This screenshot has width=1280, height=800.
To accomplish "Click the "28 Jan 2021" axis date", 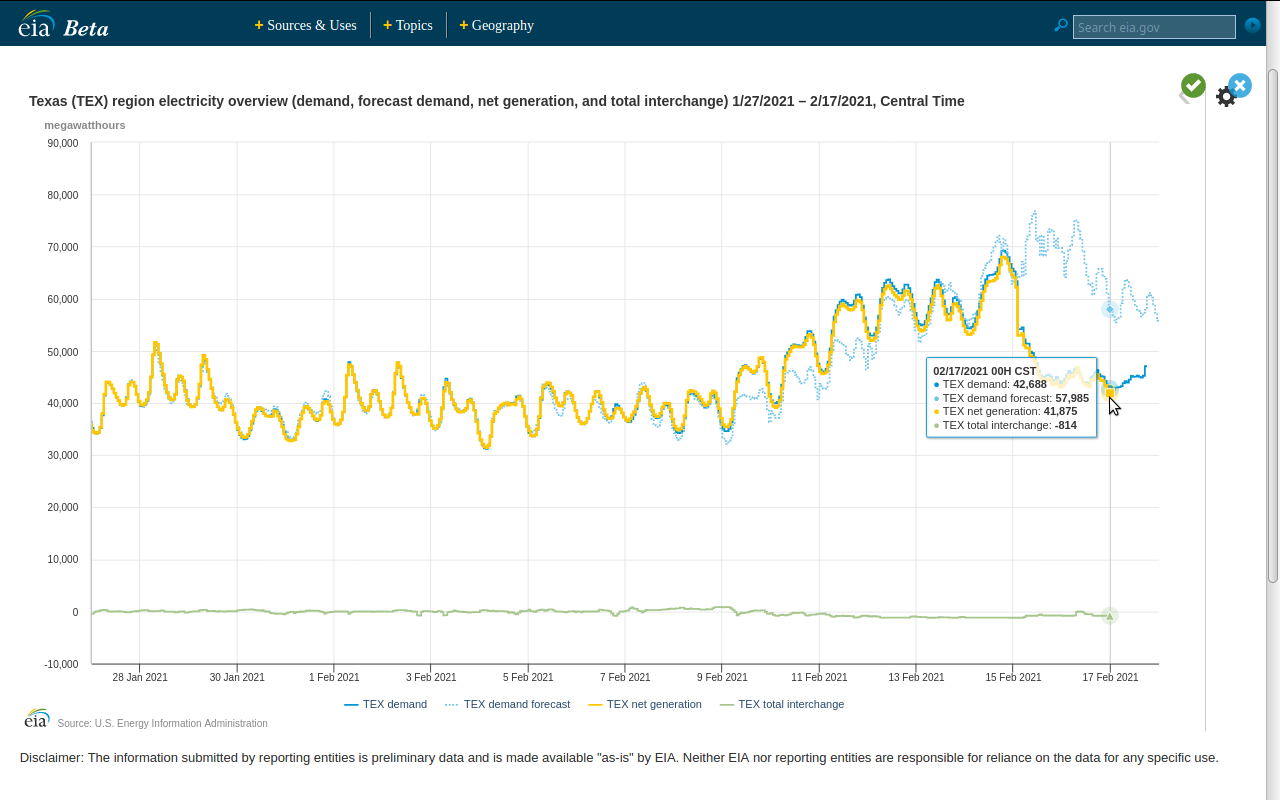I will pos(140,677).
